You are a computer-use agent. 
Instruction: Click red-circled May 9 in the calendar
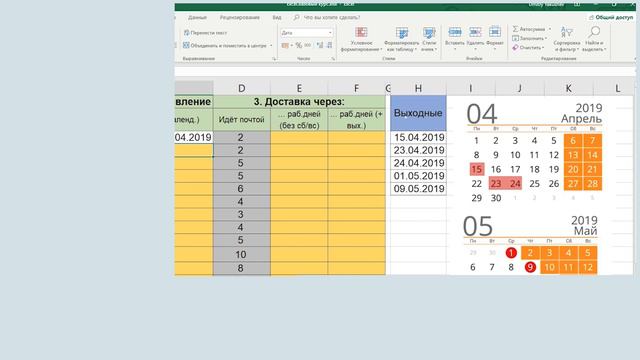coord(530,267)
